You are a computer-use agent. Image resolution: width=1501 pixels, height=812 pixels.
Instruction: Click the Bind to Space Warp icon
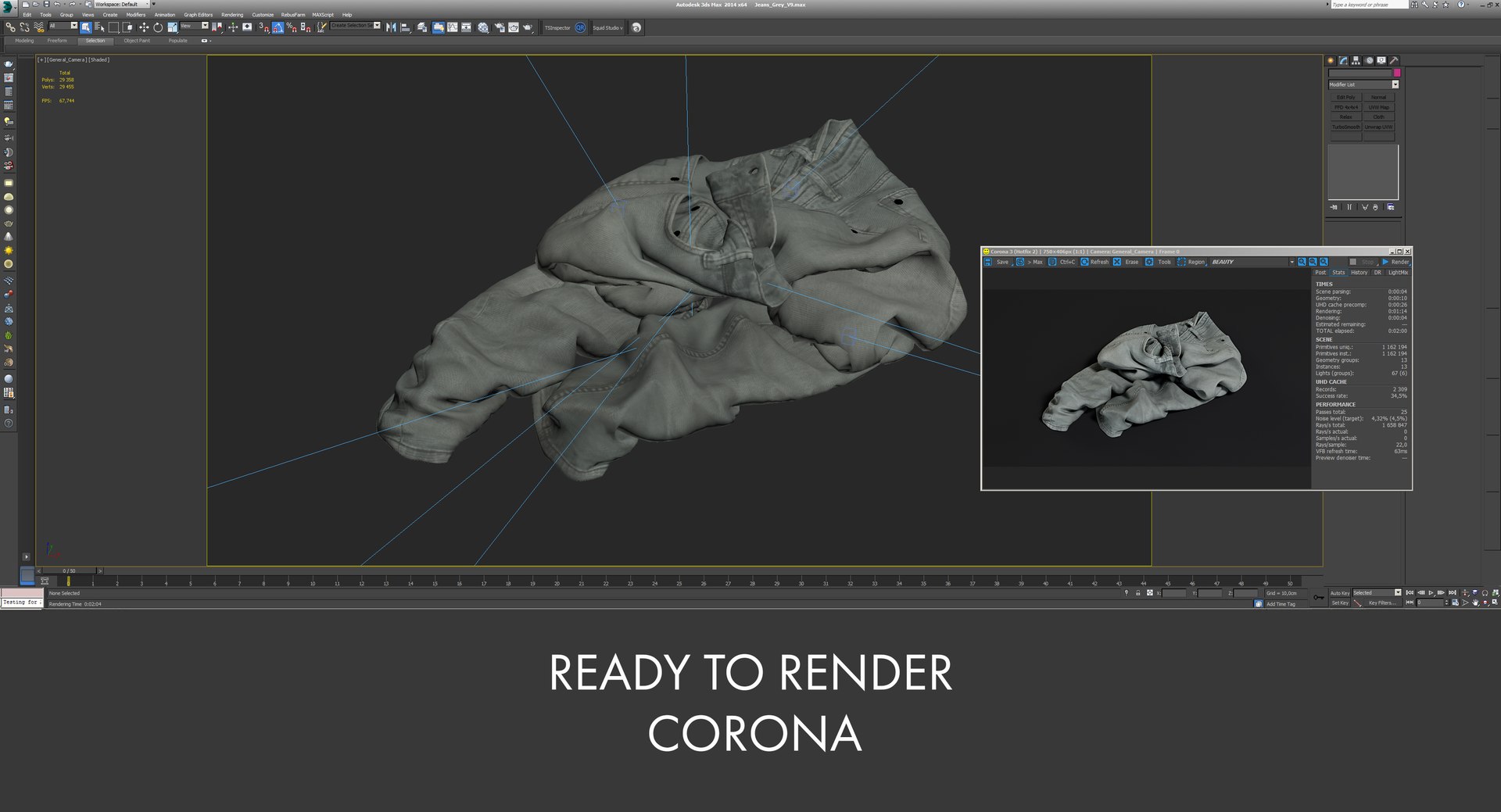click(x=39, y=27)
